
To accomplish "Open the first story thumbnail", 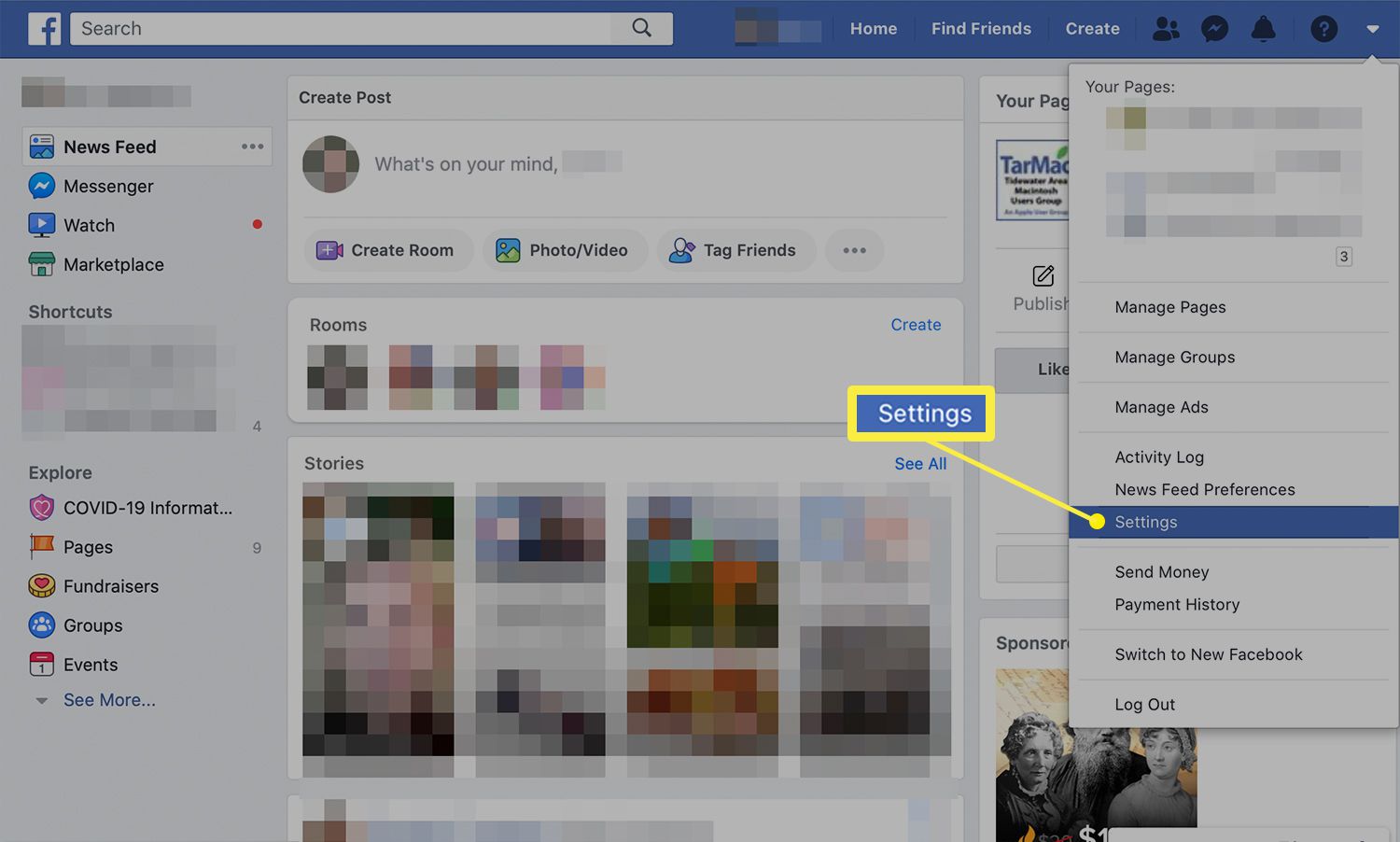I will (x=378, y=629).
